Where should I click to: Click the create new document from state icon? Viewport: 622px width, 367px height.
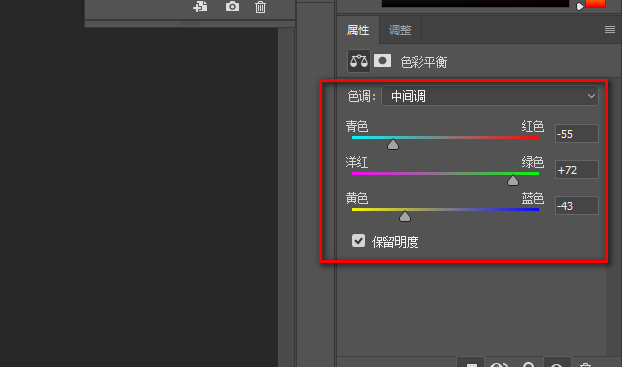click(x=200, y=6)
